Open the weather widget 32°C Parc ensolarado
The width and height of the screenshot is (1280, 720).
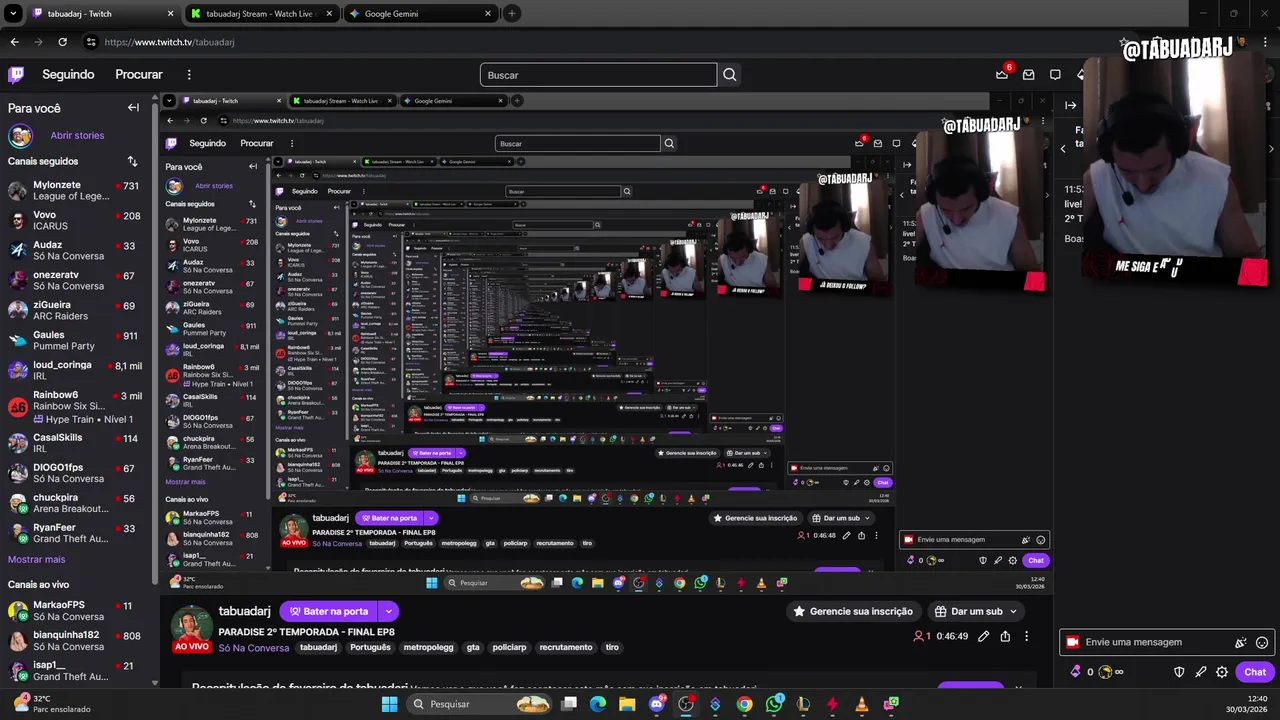(x=52, y=704)
